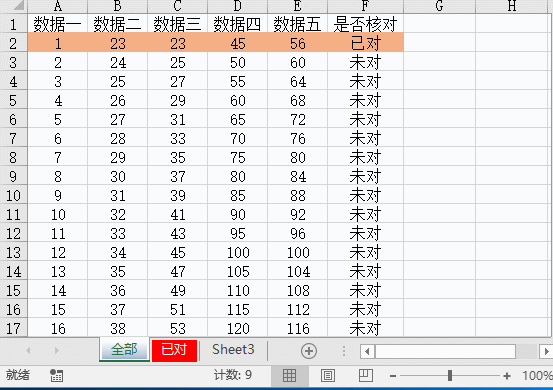Click cell A12 with value 11

tap(57, 233)
